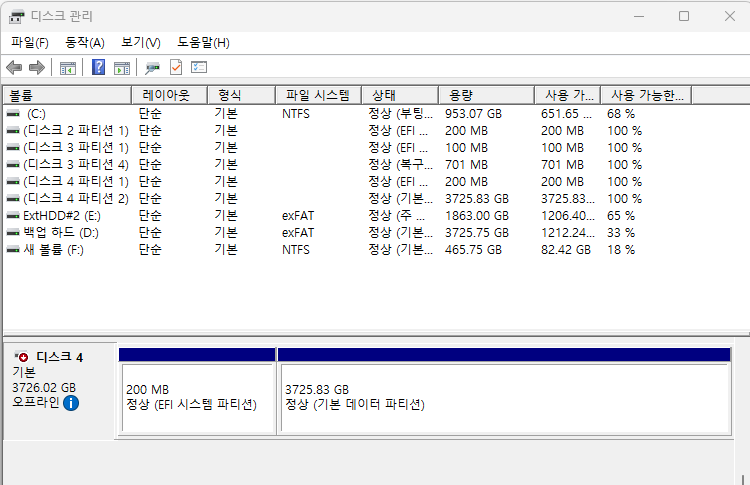
Task: Click the 18 % free percentage cell
Action: point(621,250)
